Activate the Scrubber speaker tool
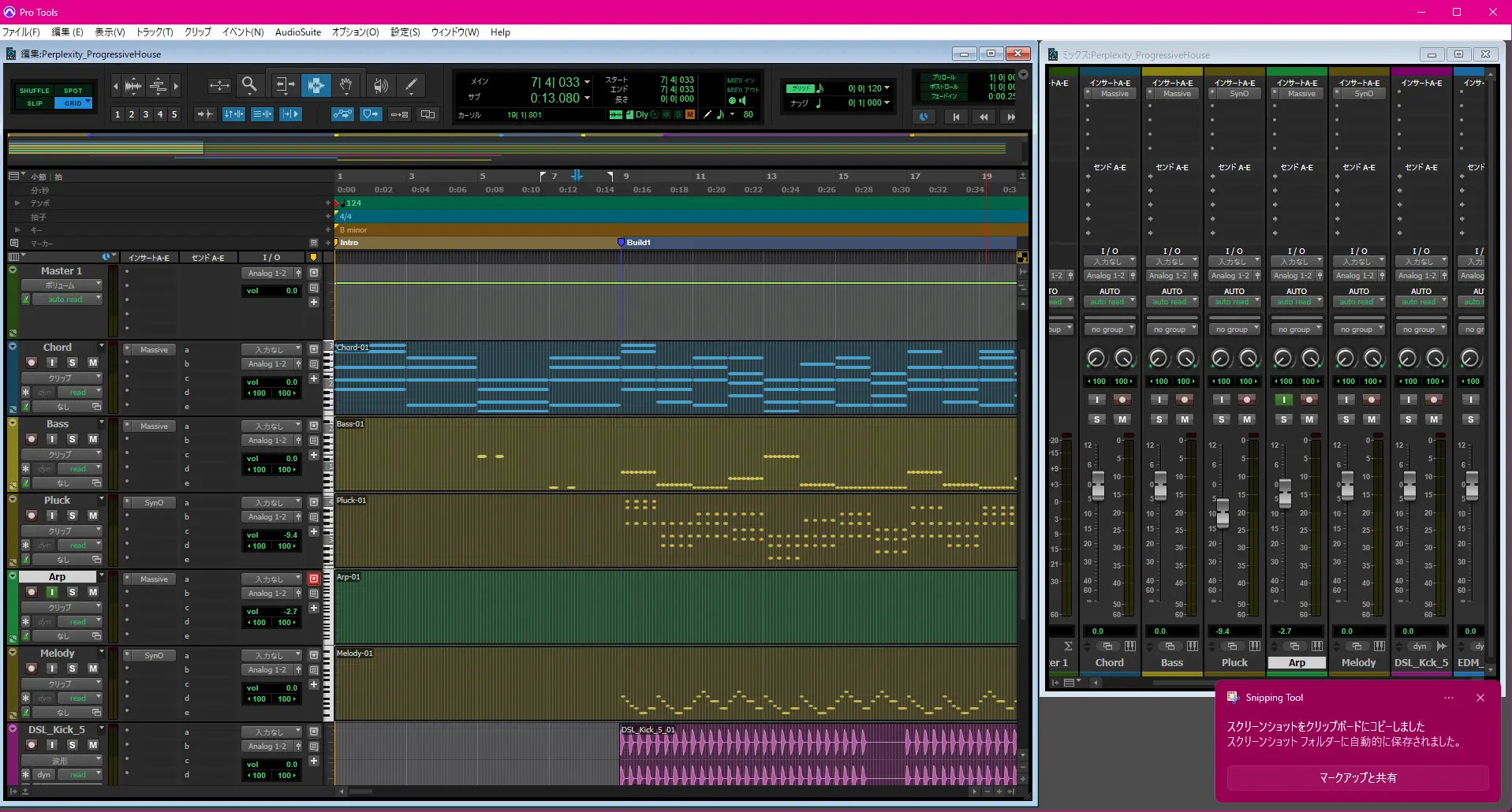 (380, 85)
